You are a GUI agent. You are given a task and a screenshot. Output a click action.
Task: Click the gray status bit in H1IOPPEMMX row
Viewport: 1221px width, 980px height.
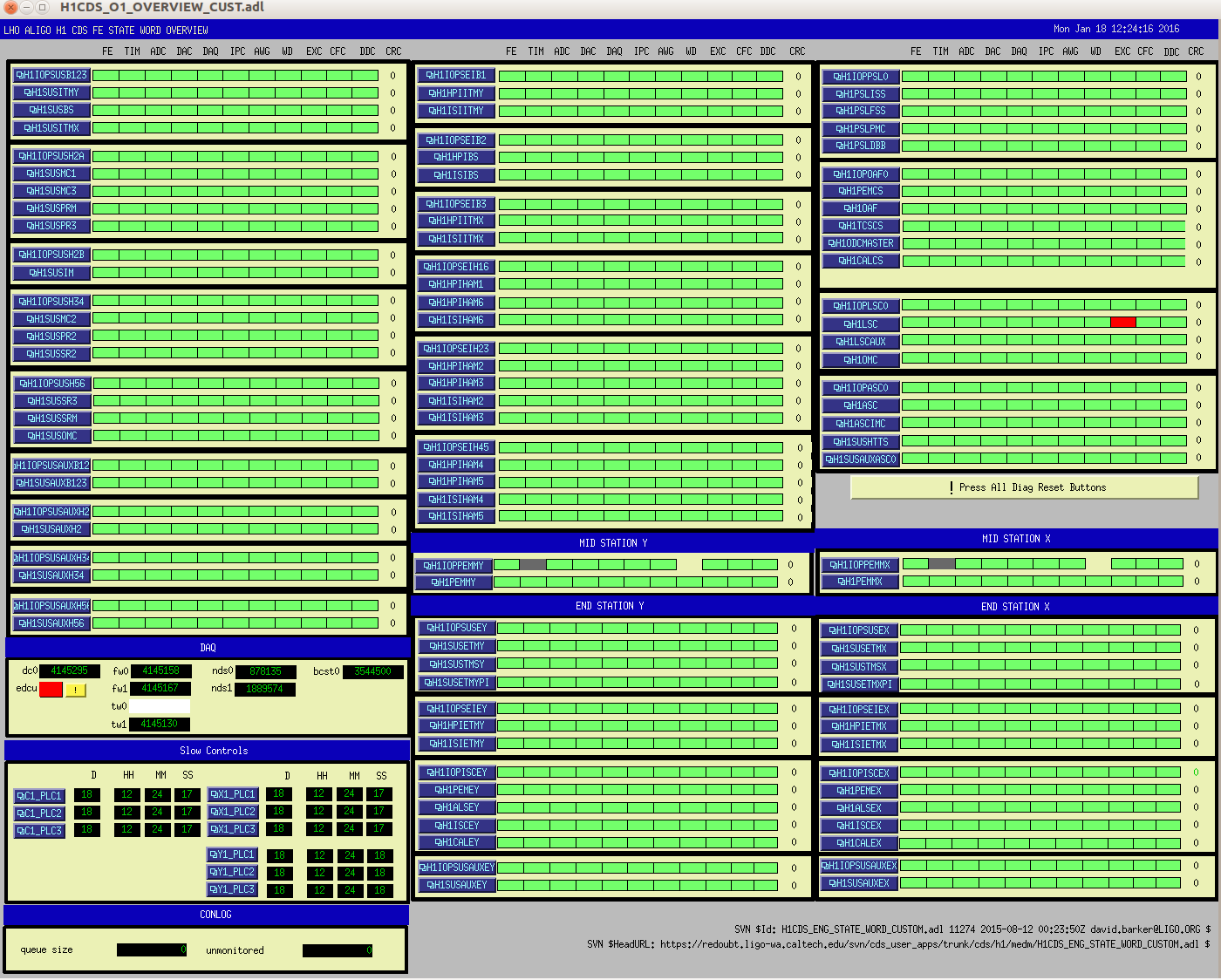click(x=941, y=564)
